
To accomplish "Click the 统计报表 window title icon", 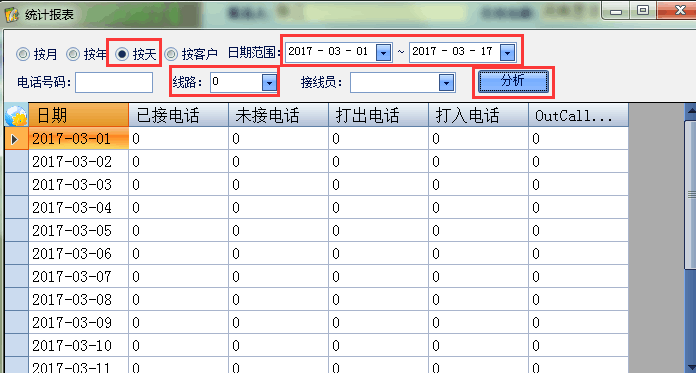I will pos(12,14).
